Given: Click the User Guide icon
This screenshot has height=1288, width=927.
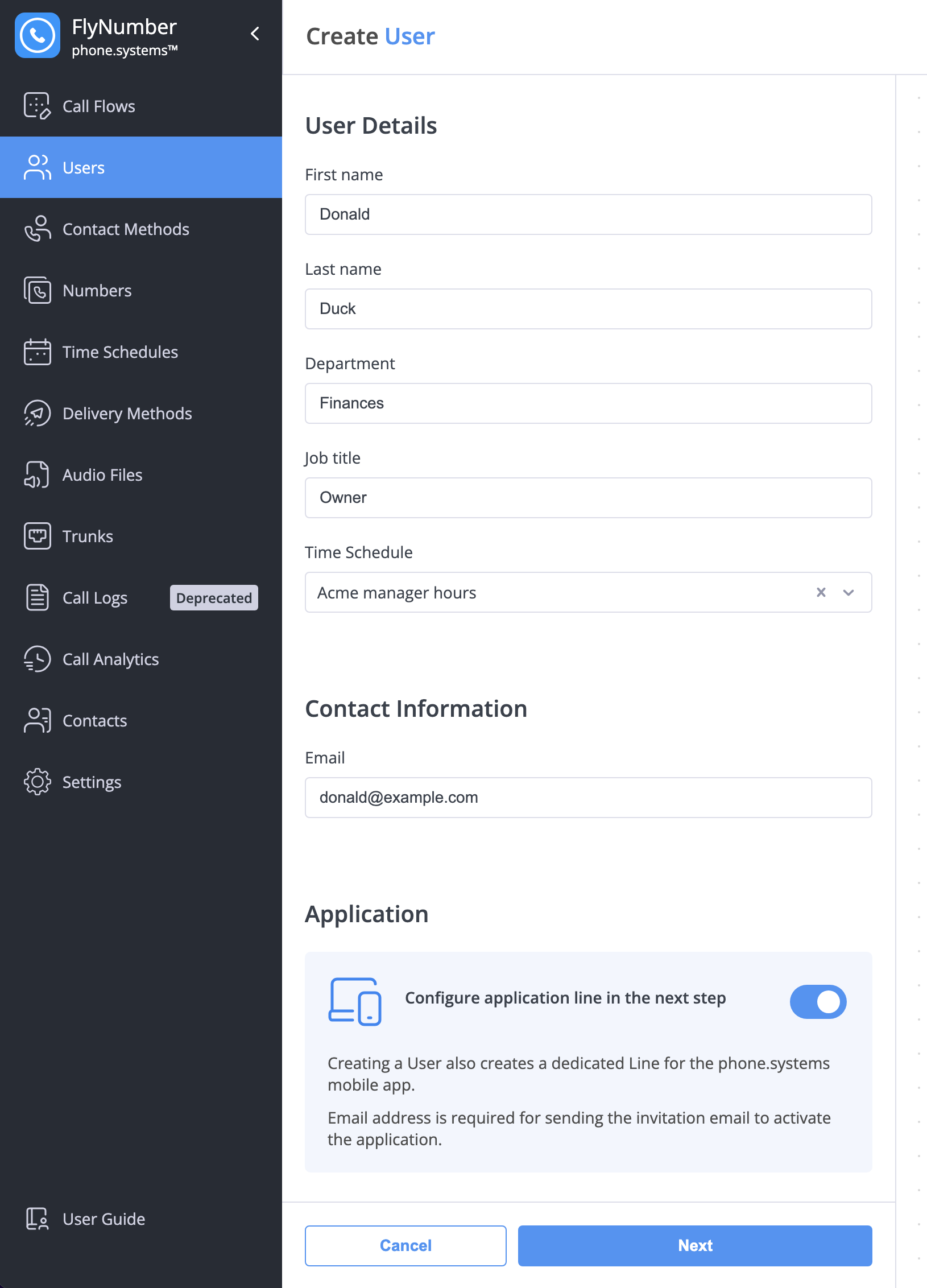Looking at the screenshot, I should point(38,1219).
